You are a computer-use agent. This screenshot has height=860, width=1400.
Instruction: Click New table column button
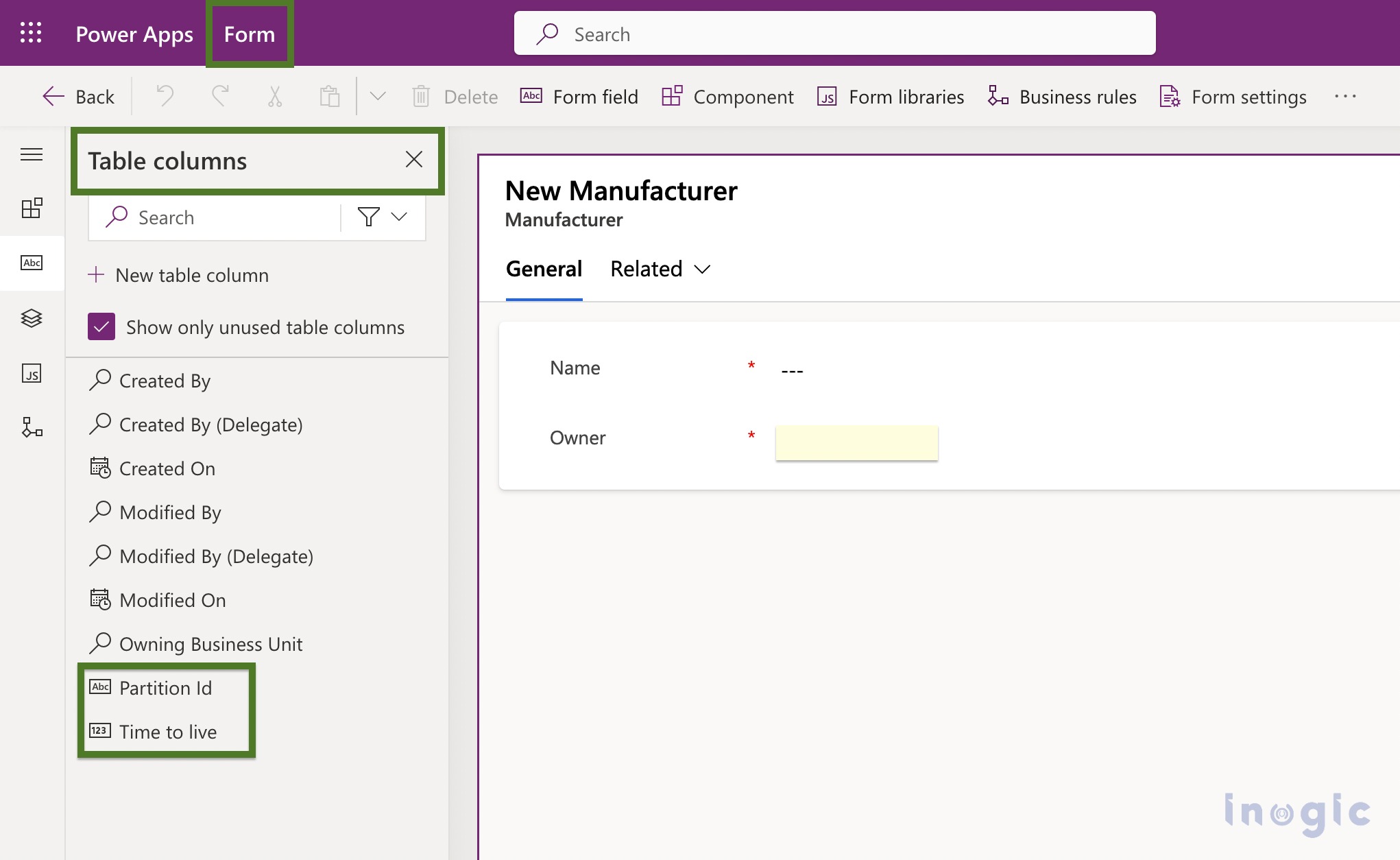pos(180,275)
